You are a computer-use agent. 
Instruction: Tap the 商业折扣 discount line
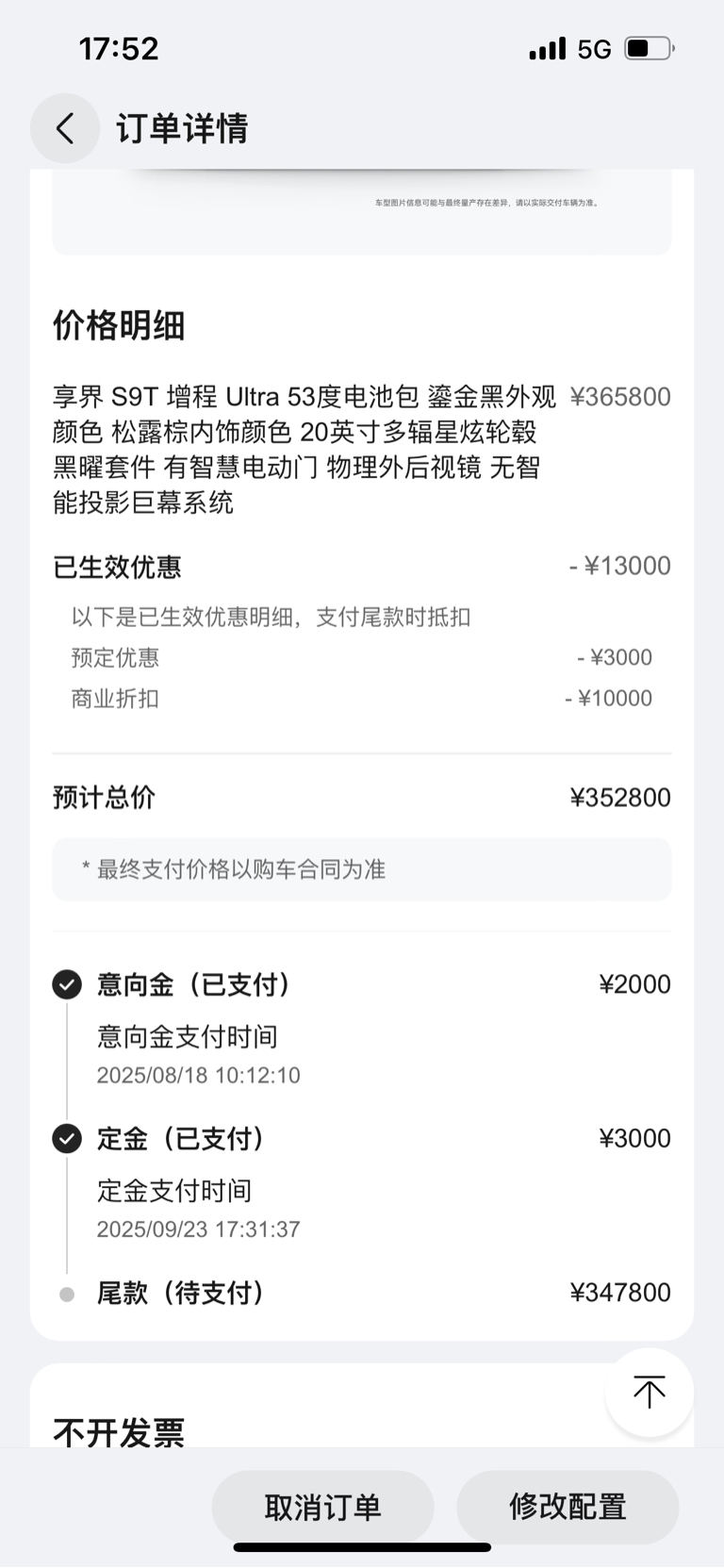pyautogui.click(x=362, y=699)
